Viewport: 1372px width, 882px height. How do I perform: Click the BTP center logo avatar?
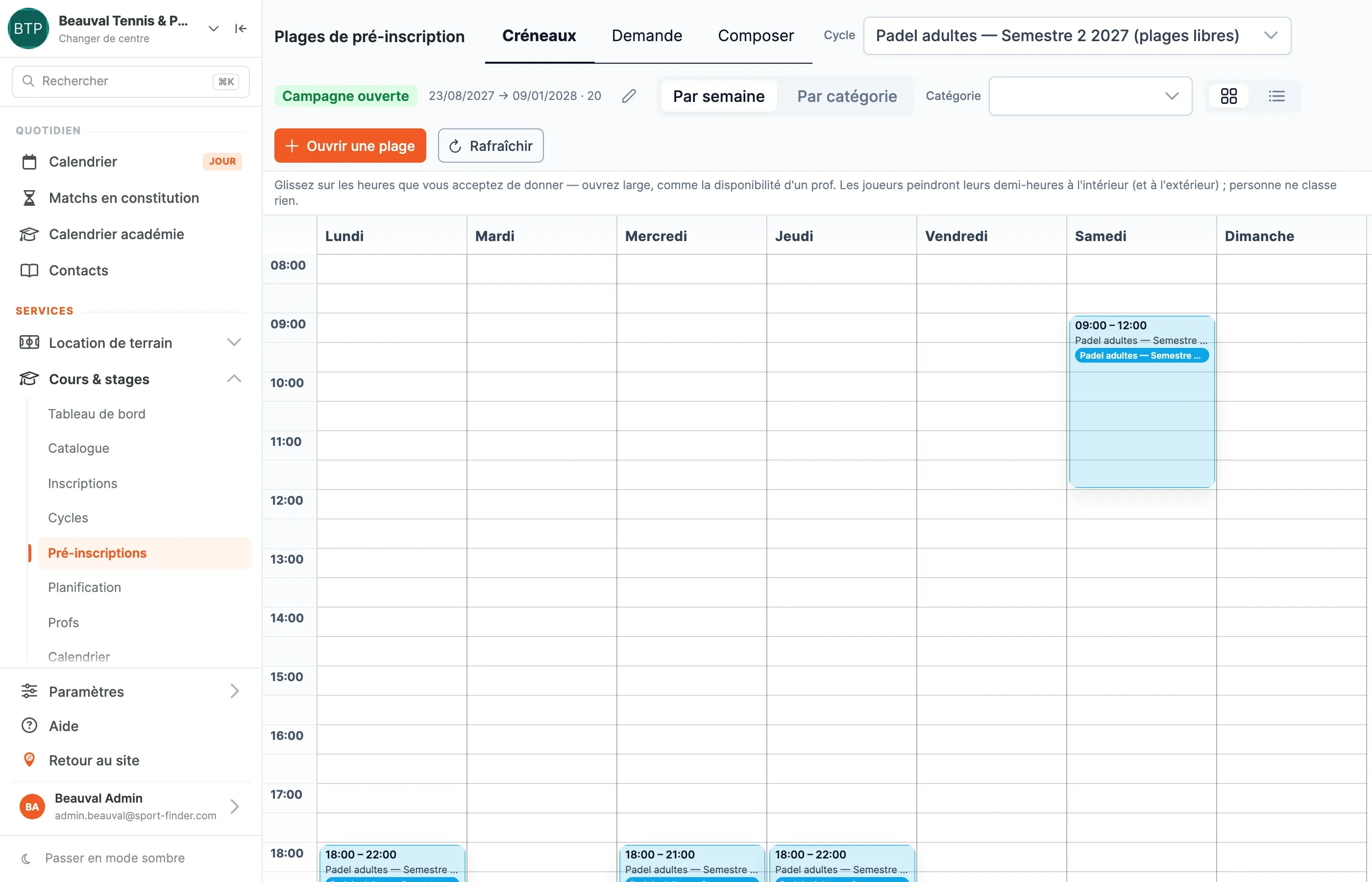27,28
